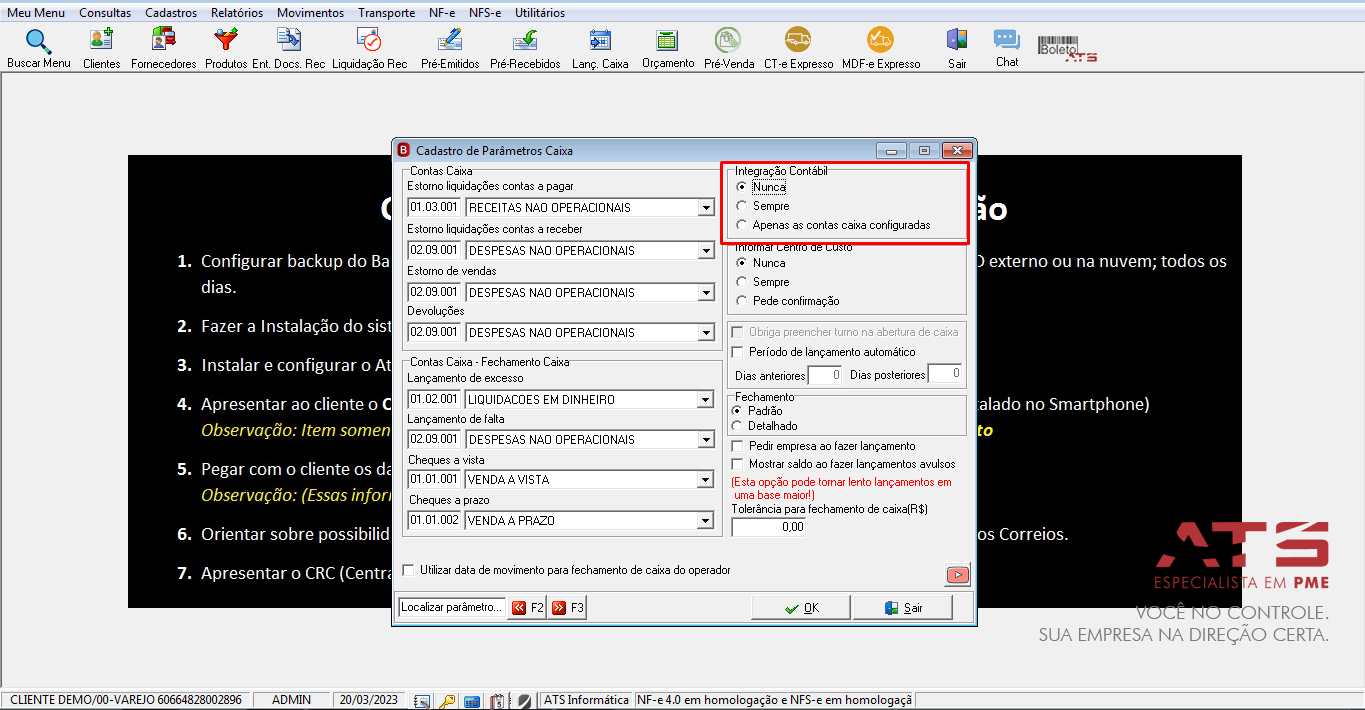Open the Orçamento toolbar icon
The height and width of the screenshot is (710, 1365).
(667, 47)
